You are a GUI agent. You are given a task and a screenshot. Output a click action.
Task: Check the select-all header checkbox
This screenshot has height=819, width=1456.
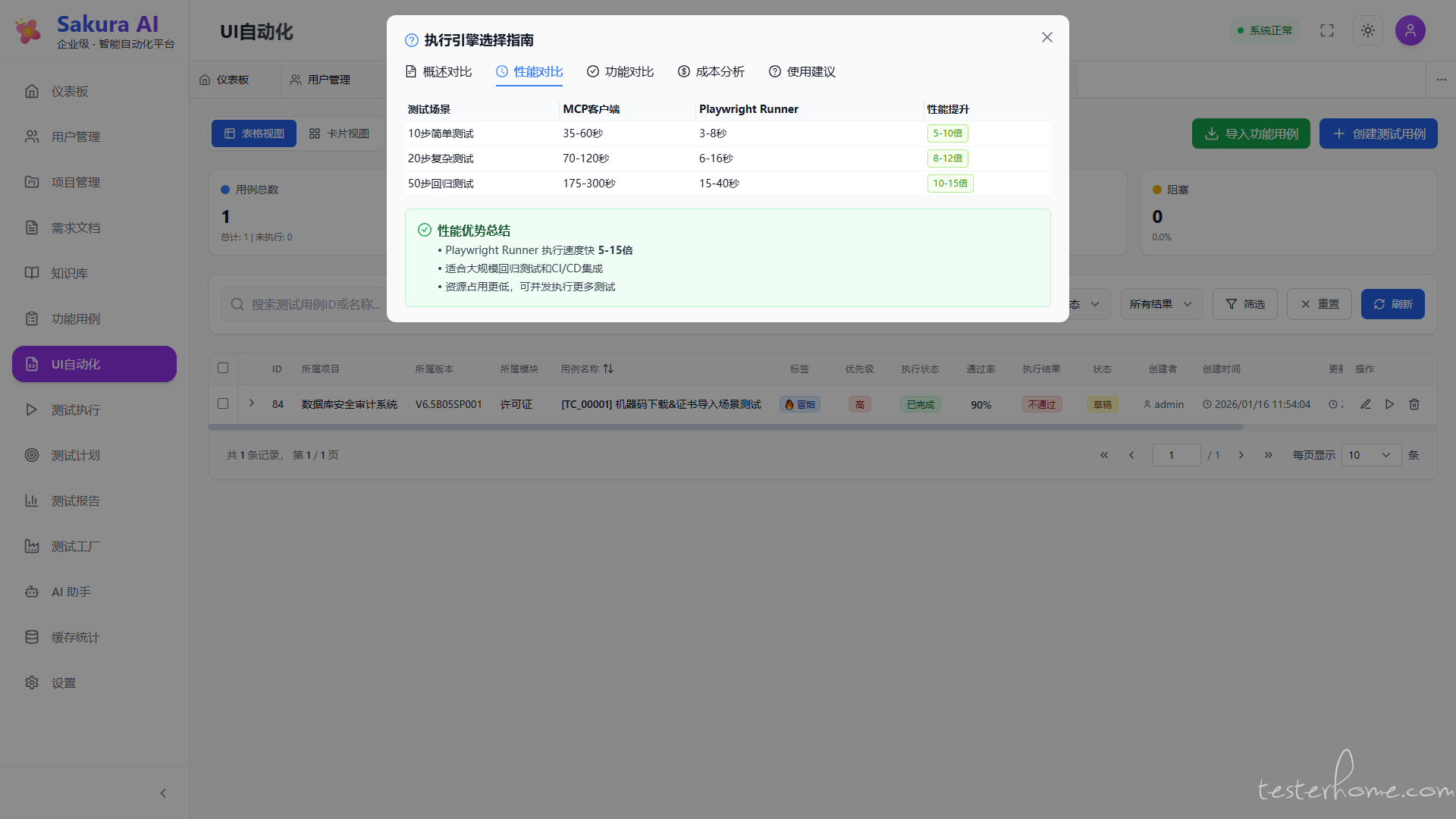[223, 368]
